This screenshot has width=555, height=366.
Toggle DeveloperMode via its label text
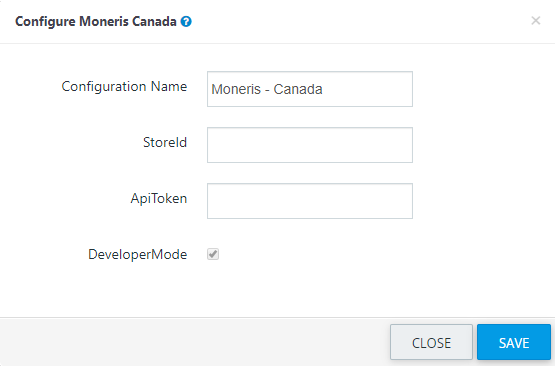click(x=138, y=255)
